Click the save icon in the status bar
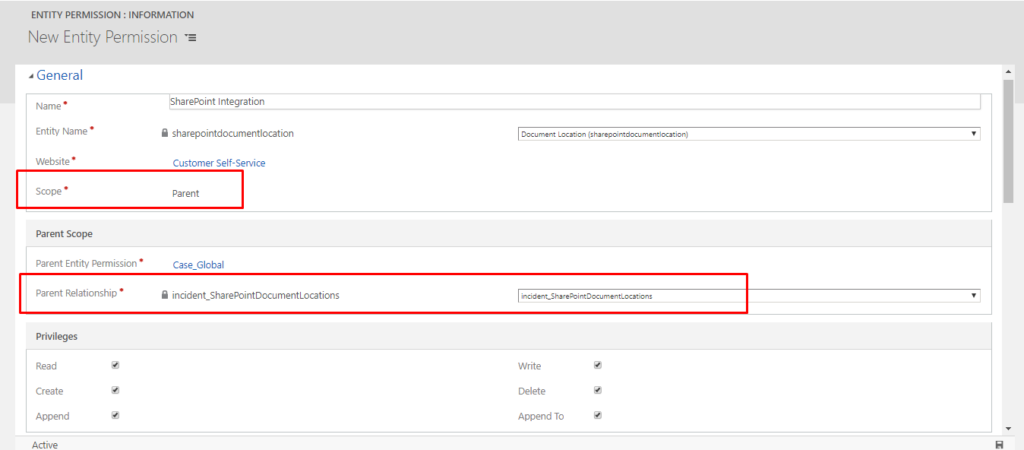The image size is (1024, 450). point(999,445)
